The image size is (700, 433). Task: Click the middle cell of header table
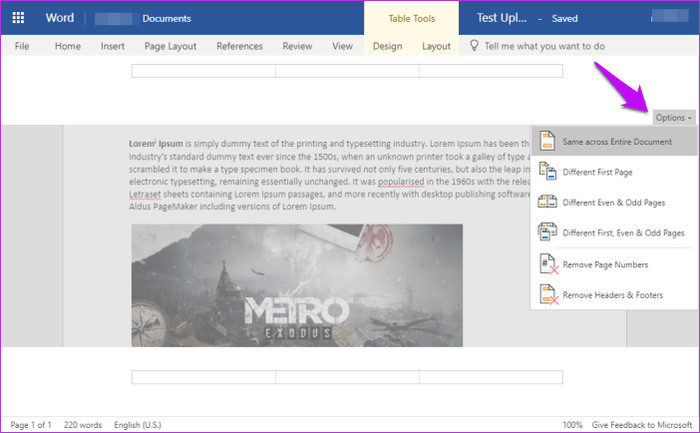(x=347, y=71)
